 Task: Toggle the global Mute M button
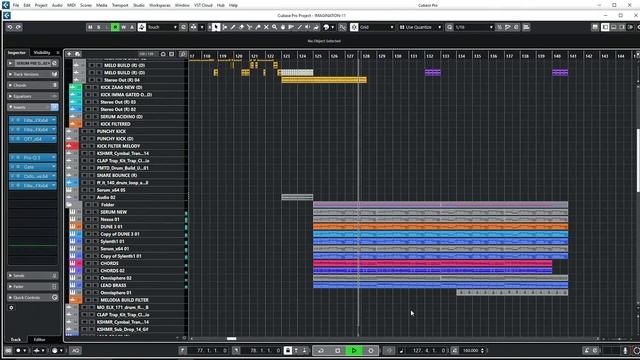tap(90, 27)
